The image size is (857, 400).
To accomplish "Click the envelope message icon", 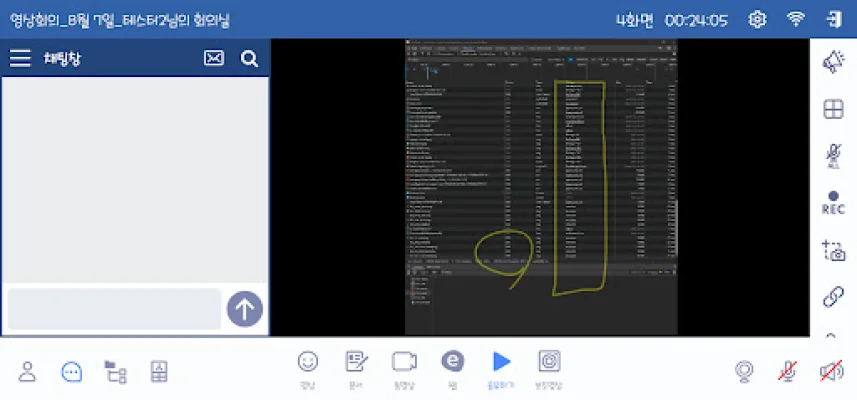I will 214,59.
